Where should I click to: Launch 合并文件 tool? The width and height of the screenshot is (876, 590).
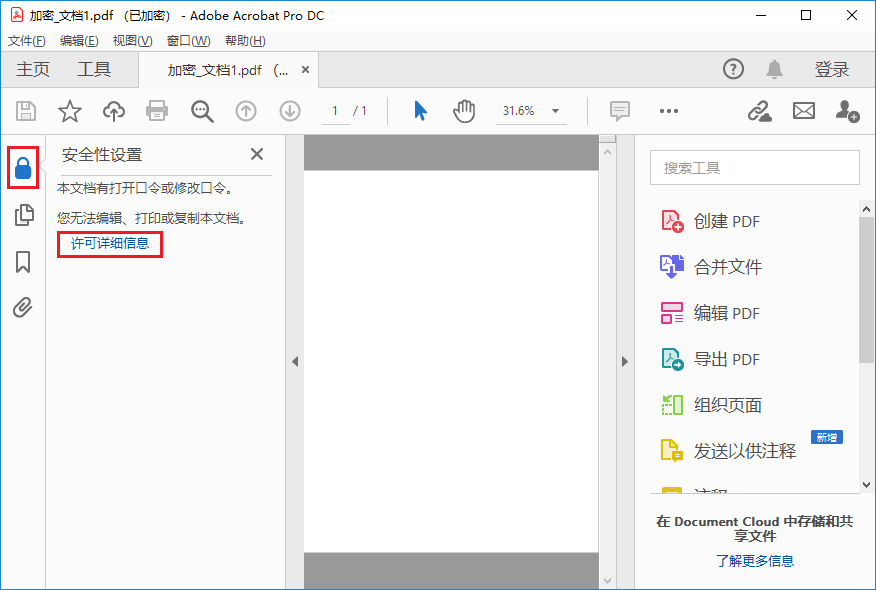tap(711, 267)
